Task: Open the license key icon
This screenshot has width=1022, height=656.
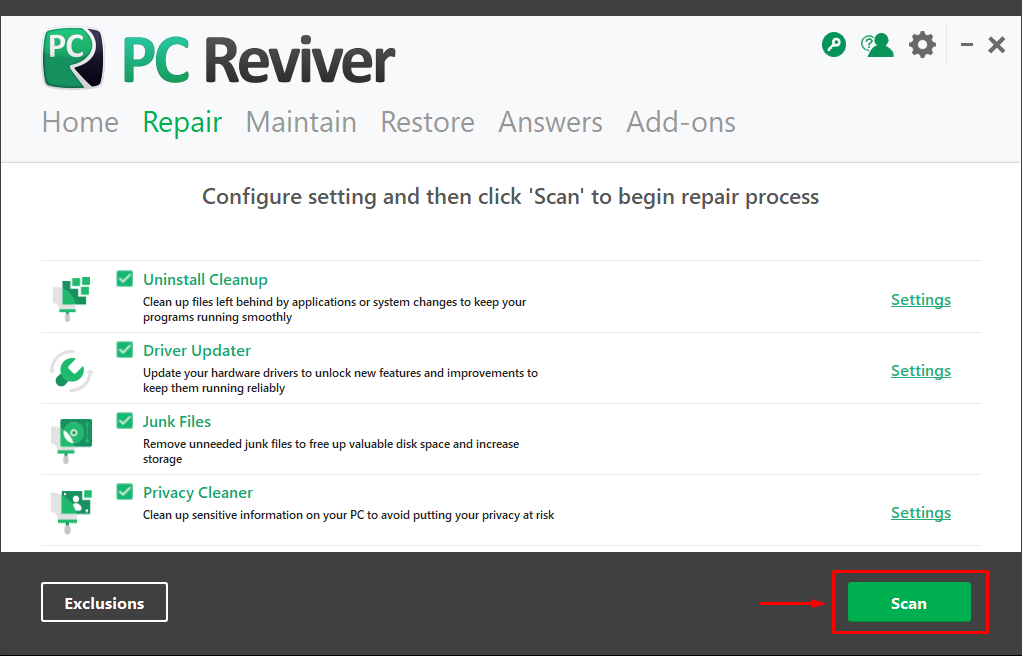Action: [x=834, y=45]
